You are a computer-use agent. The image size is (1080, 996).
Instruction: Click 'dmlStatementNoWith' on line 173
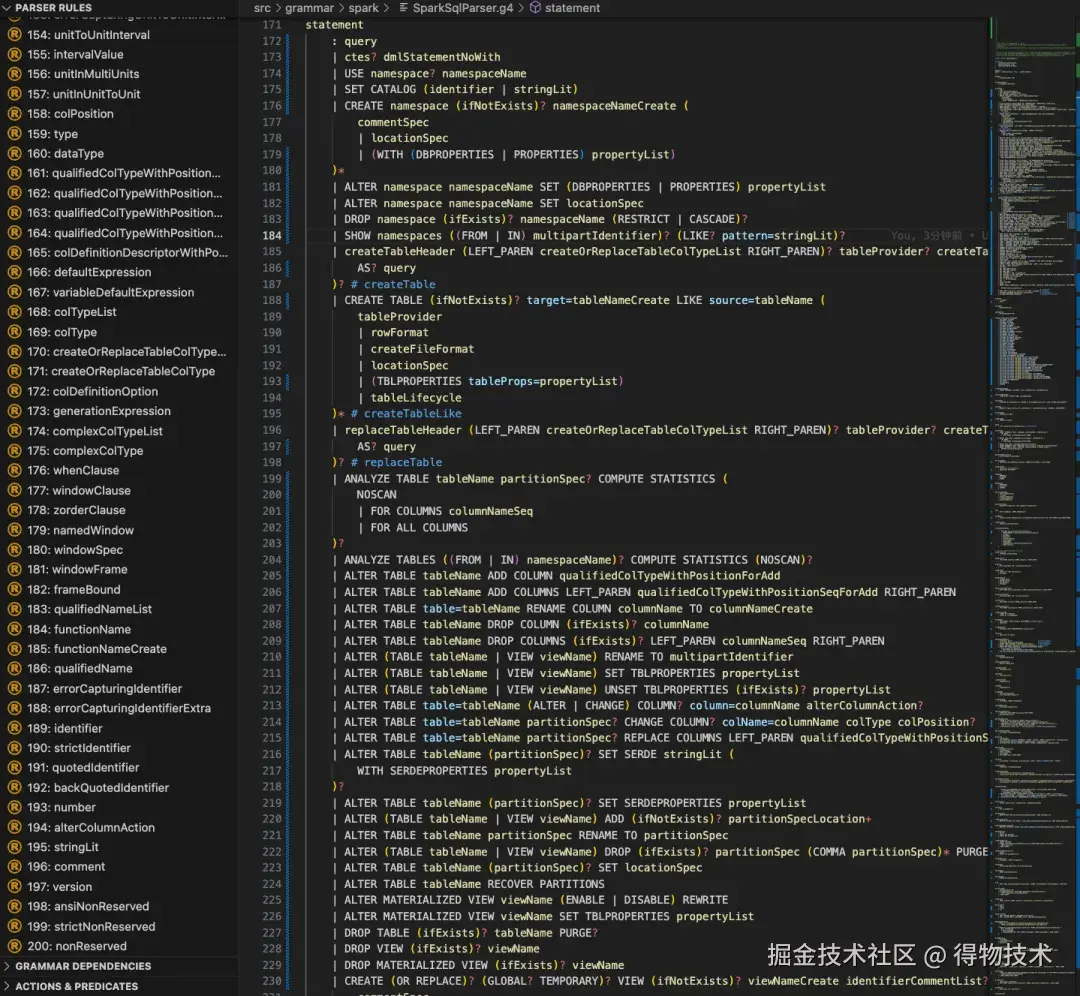(442, 57)
